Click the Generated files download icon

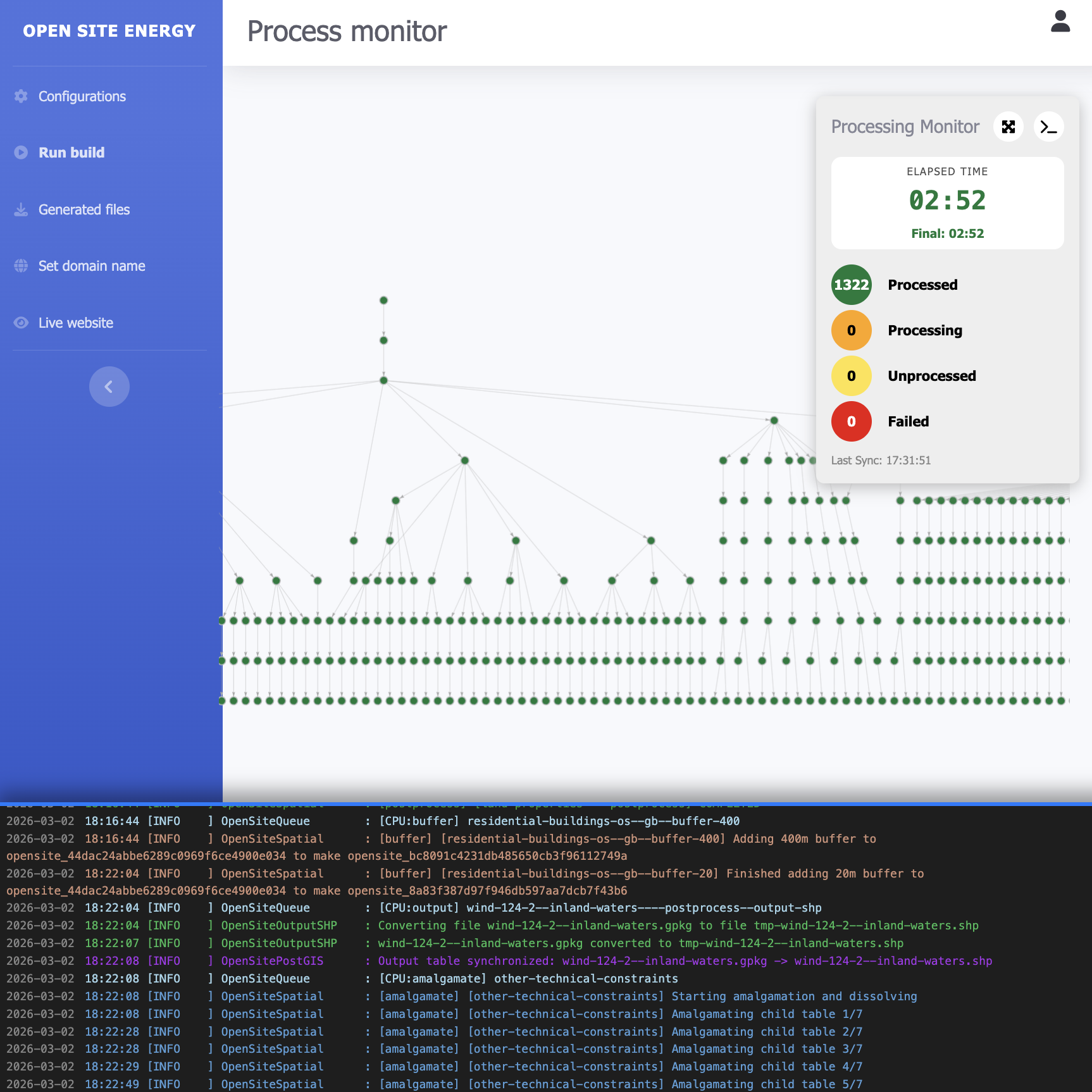click(21, 209)
